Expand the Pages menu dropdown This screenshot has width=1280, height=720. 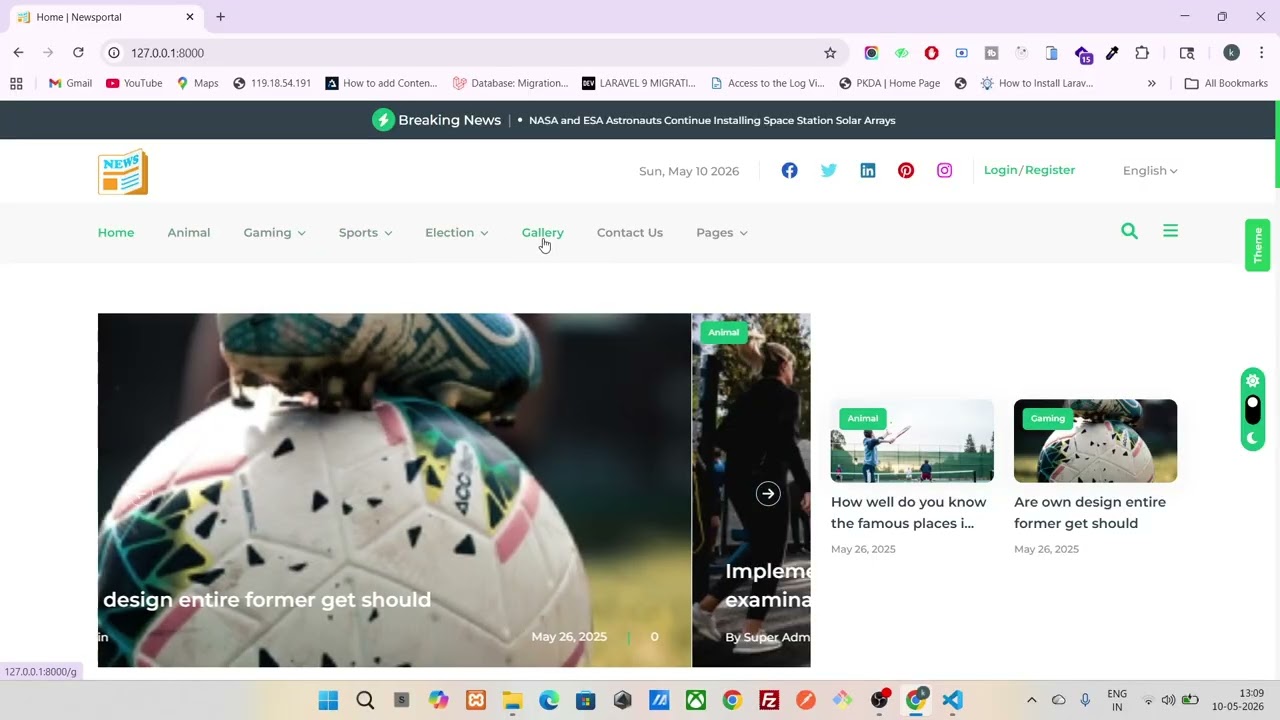[722, 232]
